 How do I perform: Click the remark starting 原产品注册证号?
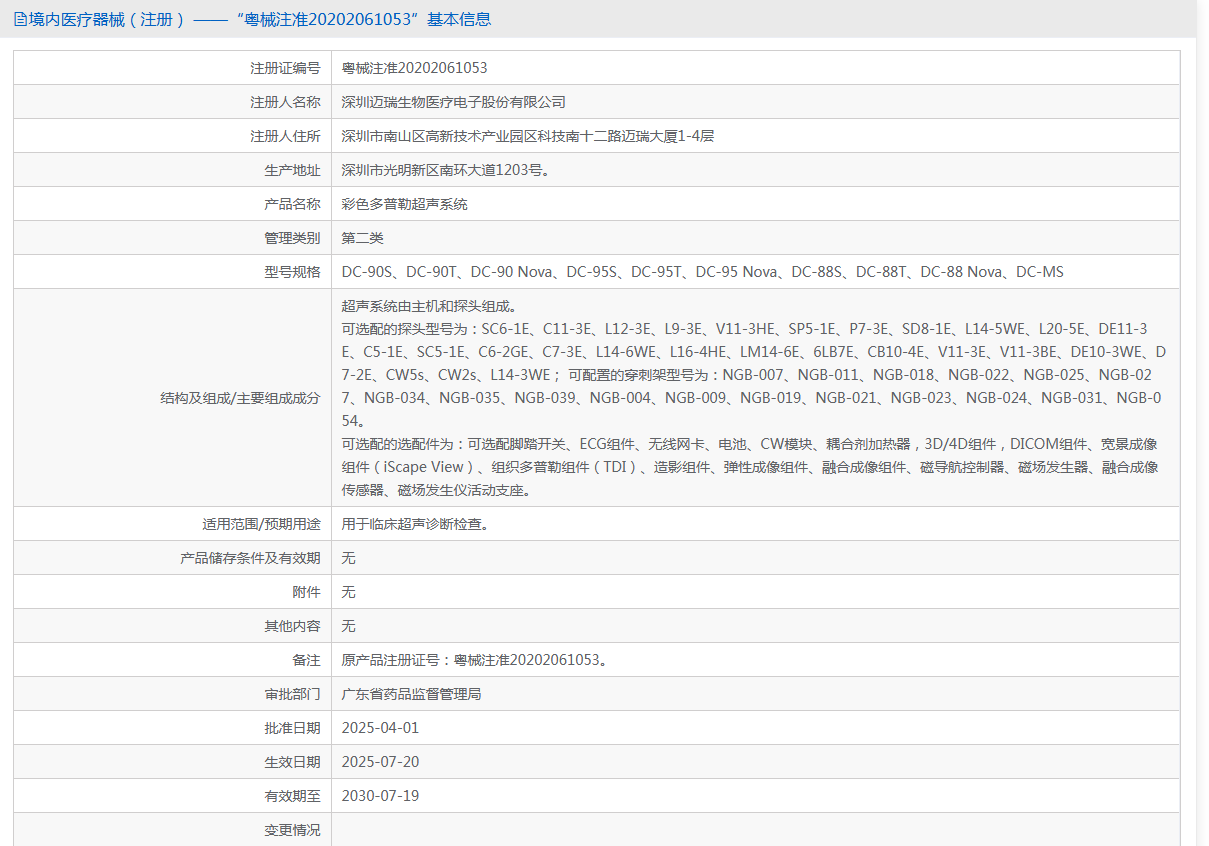pyautogui.click(x=475, y=660)
